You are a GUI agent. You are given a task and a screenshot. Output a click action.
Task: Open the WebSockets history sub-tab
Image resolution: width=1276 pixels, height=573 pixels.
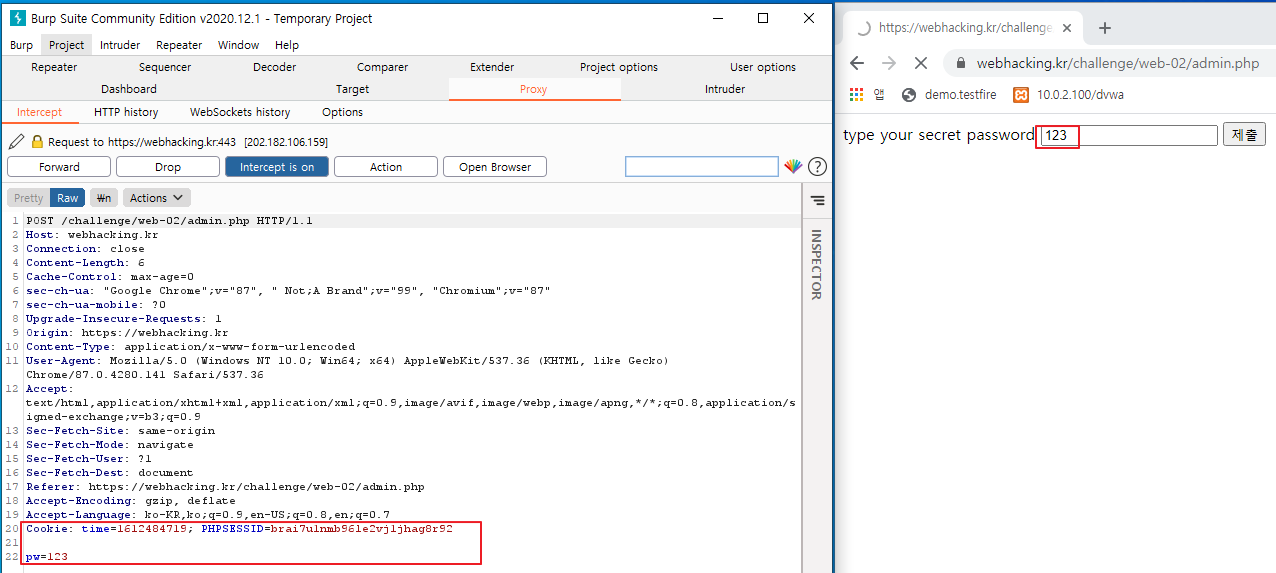(240, 112)
